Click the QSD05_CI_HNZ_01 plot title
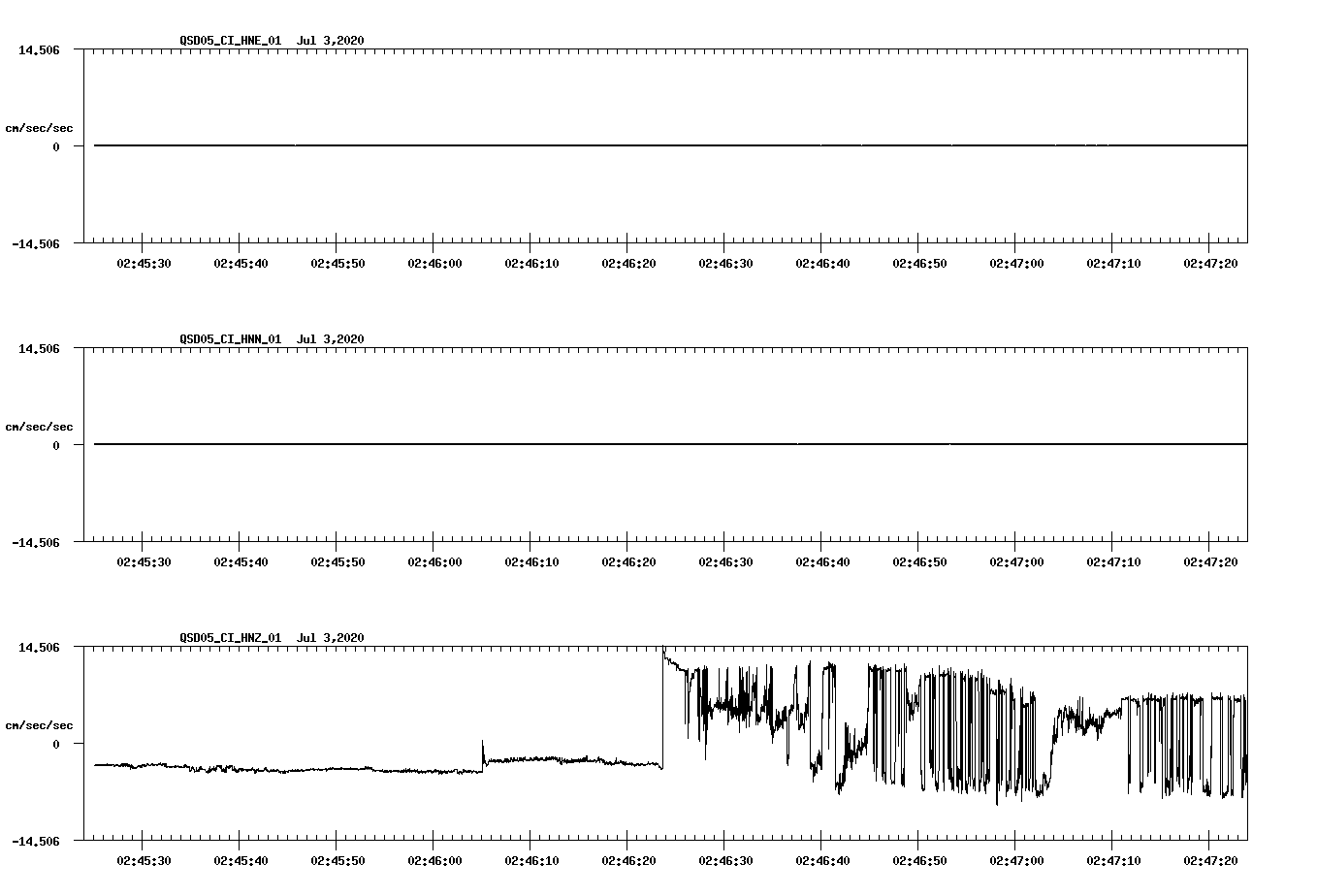1317x896 pixels. click(x=272, y=637)
